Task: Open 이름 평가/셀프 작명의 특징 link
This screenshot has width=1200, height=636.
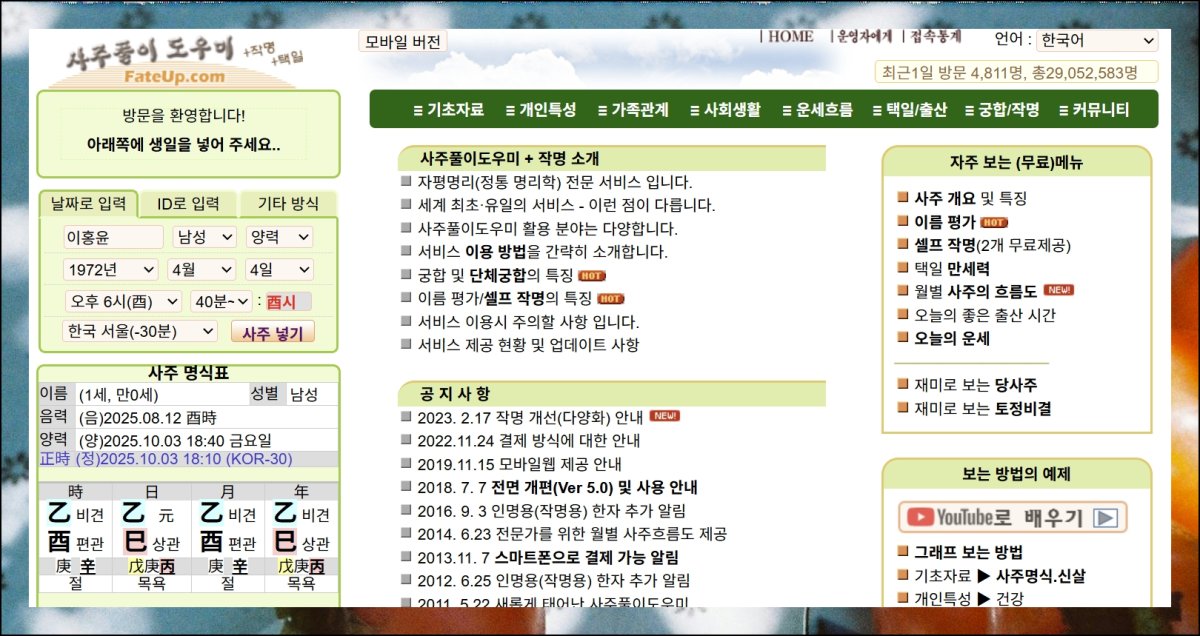Action: [x=505, y=298]
